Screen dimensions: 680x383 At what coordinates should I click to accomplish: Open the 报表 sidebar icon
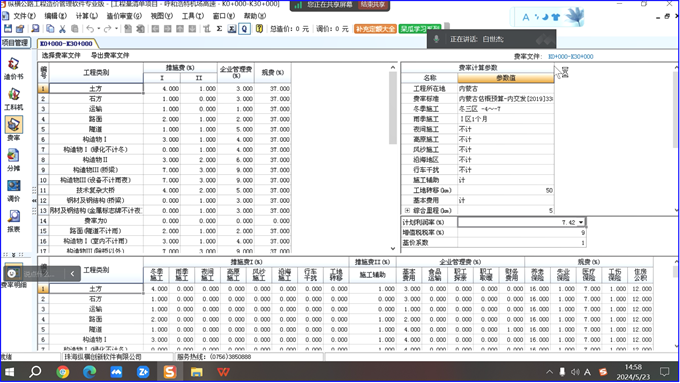coord(13,221)
